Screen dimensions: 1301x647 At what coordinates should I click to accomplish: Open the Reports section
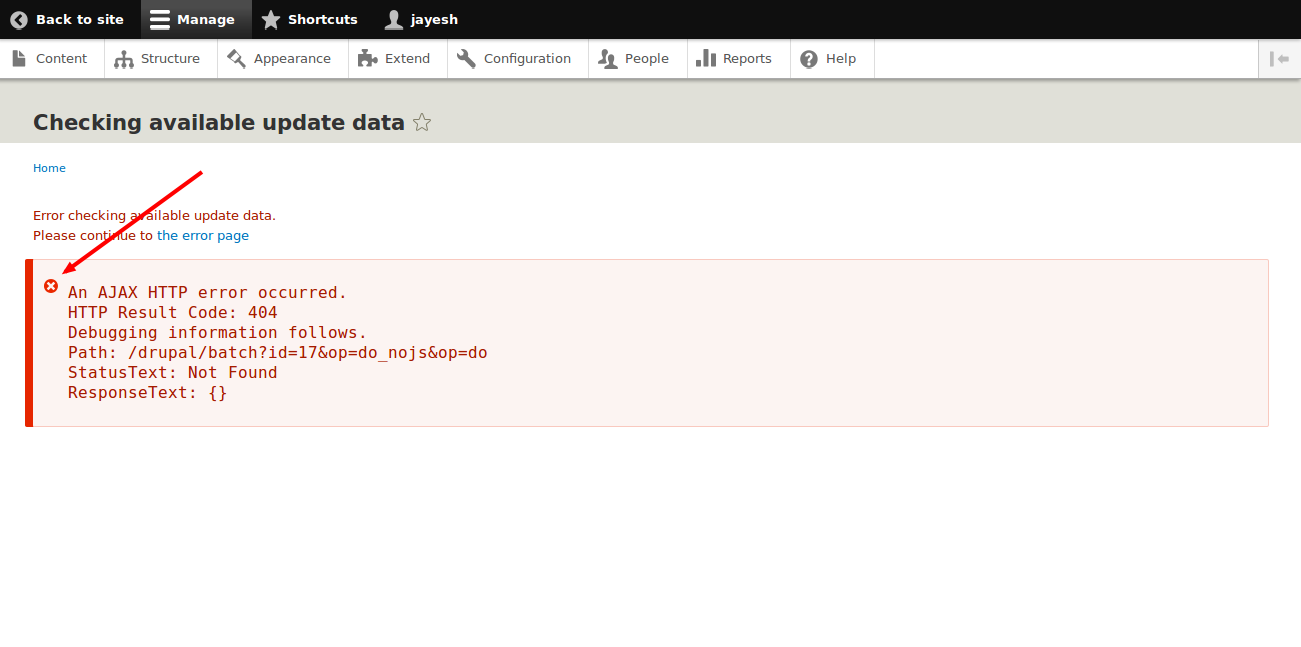click(x=734, y=59)
